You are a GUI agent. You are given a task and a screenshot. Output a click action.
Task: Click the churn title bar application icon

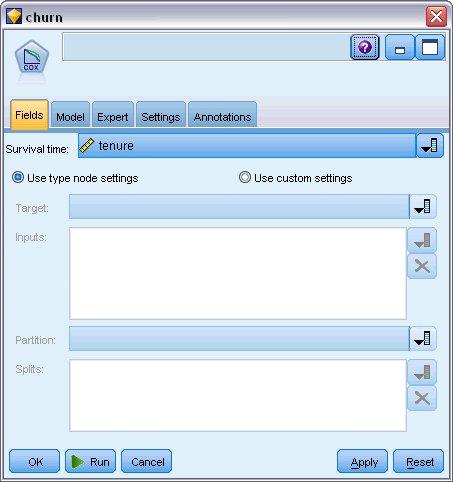click(14, 16)
